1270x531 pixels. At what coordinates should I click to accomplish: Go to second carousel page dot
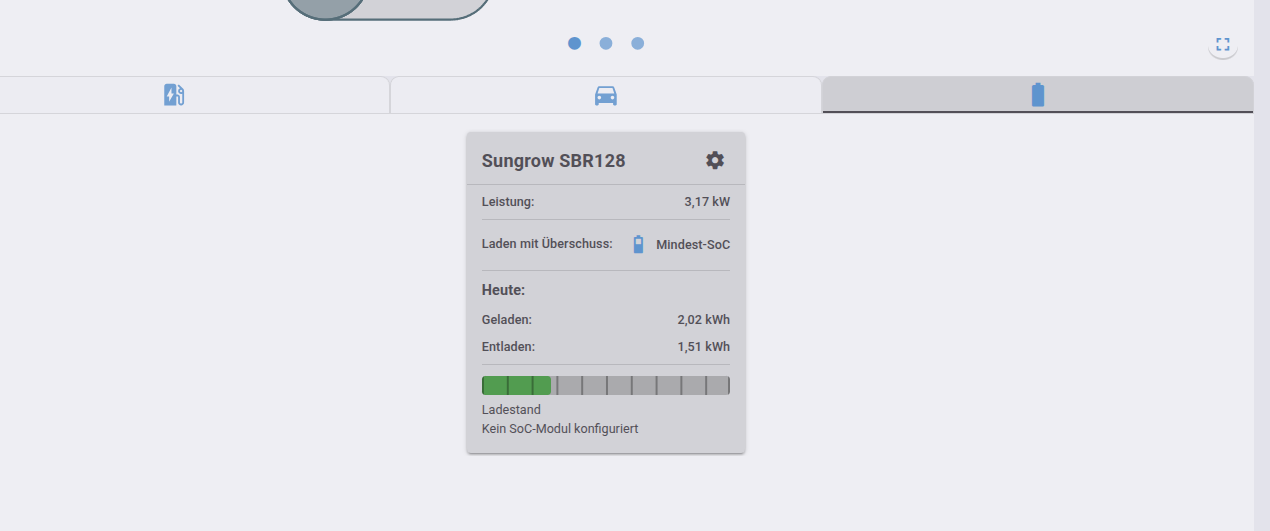click(x=606, y=43)
